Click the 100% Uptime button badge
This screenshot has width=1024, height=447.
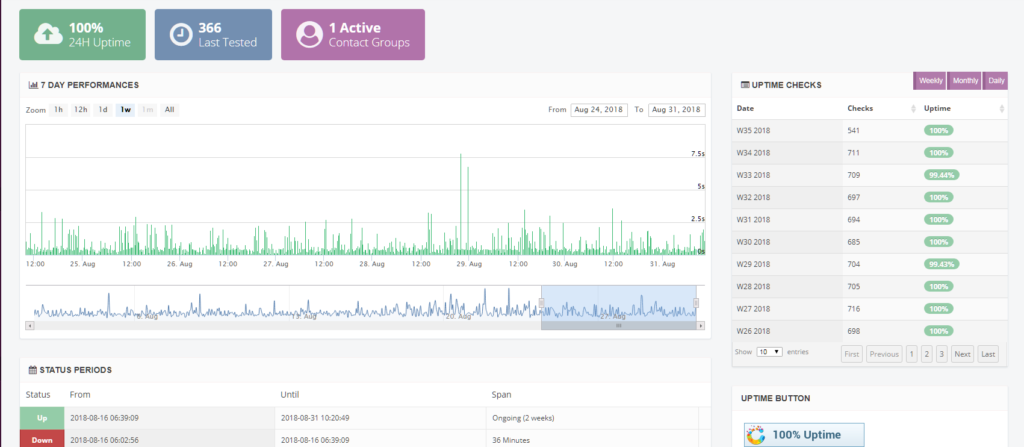point(804,435)
